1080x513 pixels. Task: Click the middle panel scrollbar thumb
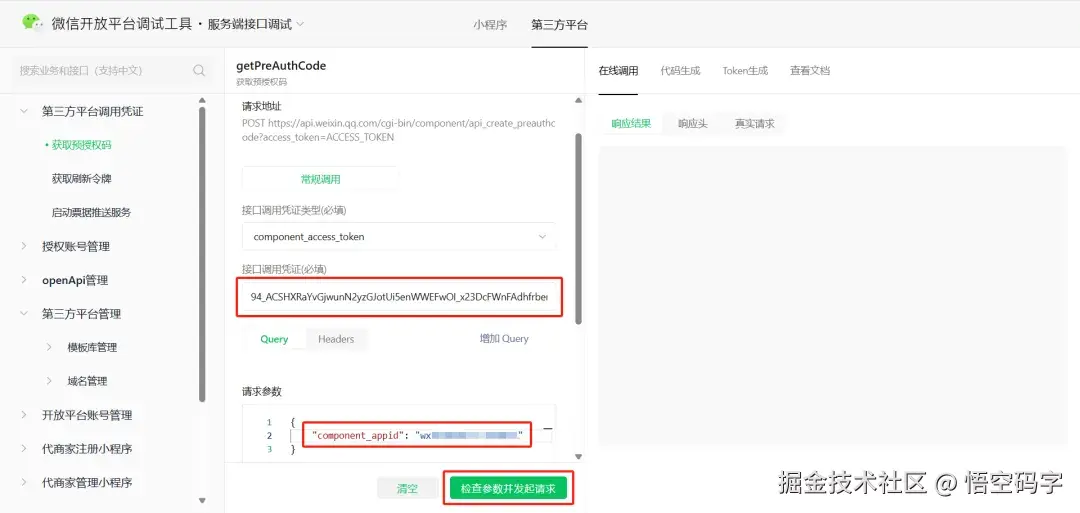pyautogui.click(x=579, y=229)
